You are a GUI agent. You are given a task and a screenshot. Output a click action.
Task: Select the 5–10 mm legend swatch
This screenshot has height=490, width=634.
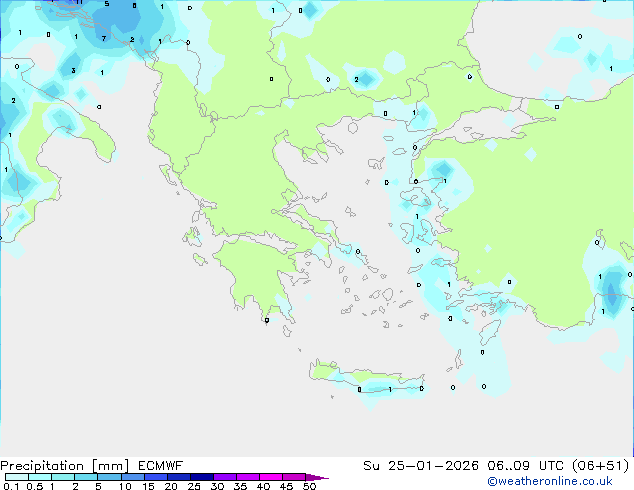(x=109, y=477)
